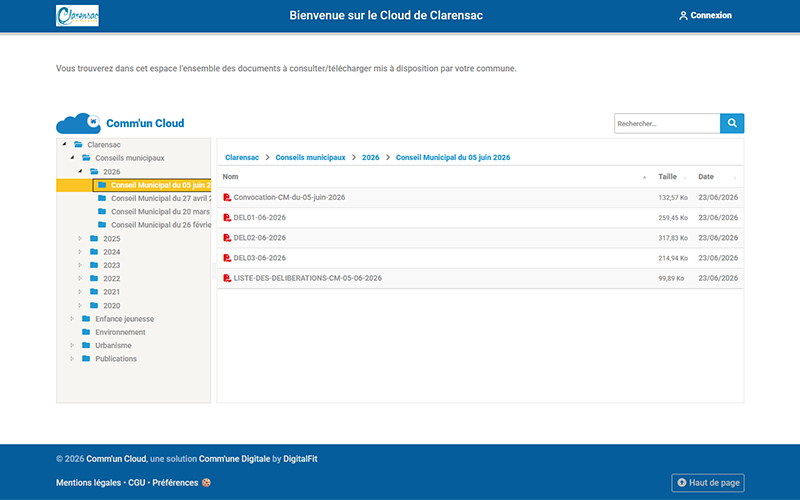This screenshot has height=500, width=800.
Task: Click the Environnement folder icon
Action: click(x=86, y=332)
